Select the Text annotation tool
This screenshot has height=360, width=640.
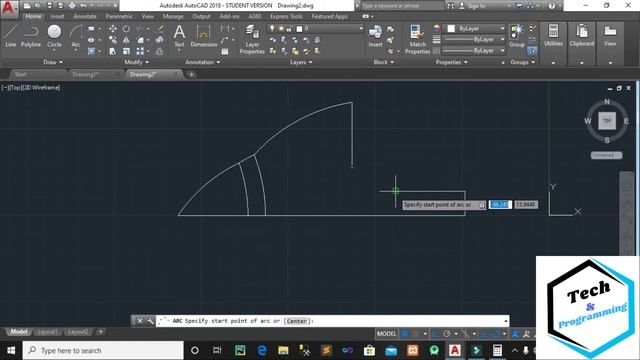point(179,36)
